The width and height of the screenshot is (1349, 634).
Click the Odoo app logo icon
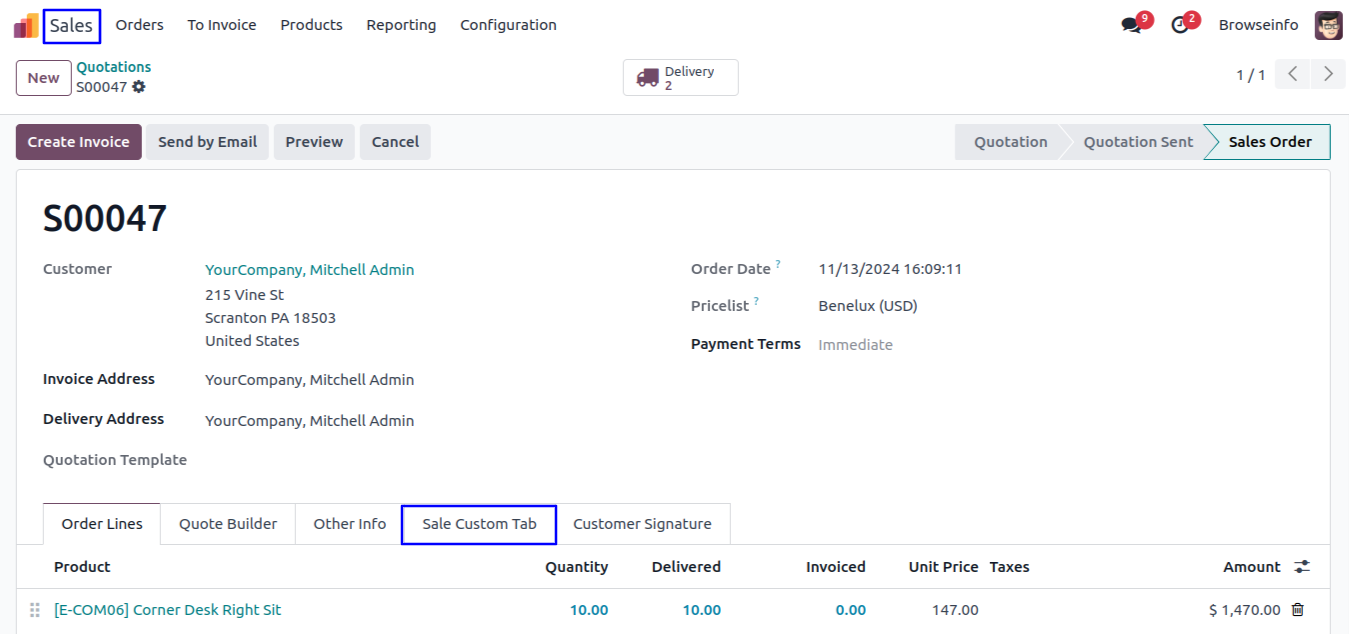tap(26, 26)
